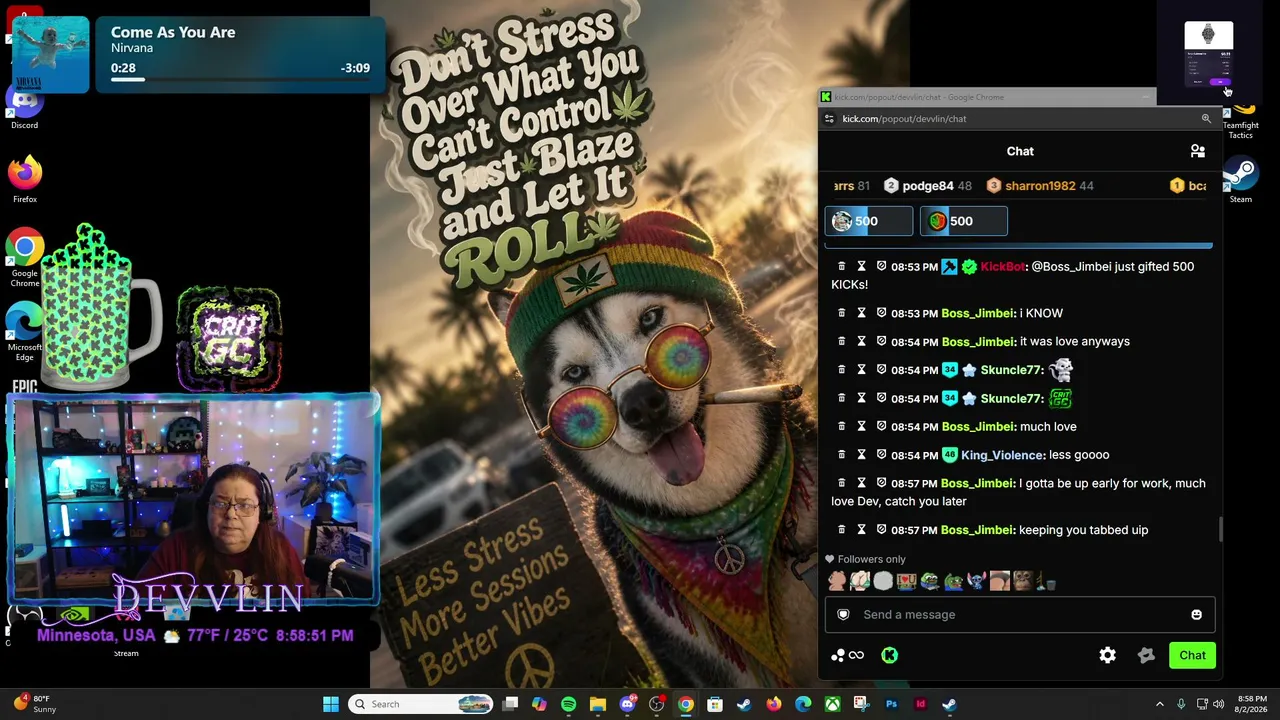Click the green Kick K gift icon
This screenshot has height=720, width=1280.
click(x=889, y=655)
